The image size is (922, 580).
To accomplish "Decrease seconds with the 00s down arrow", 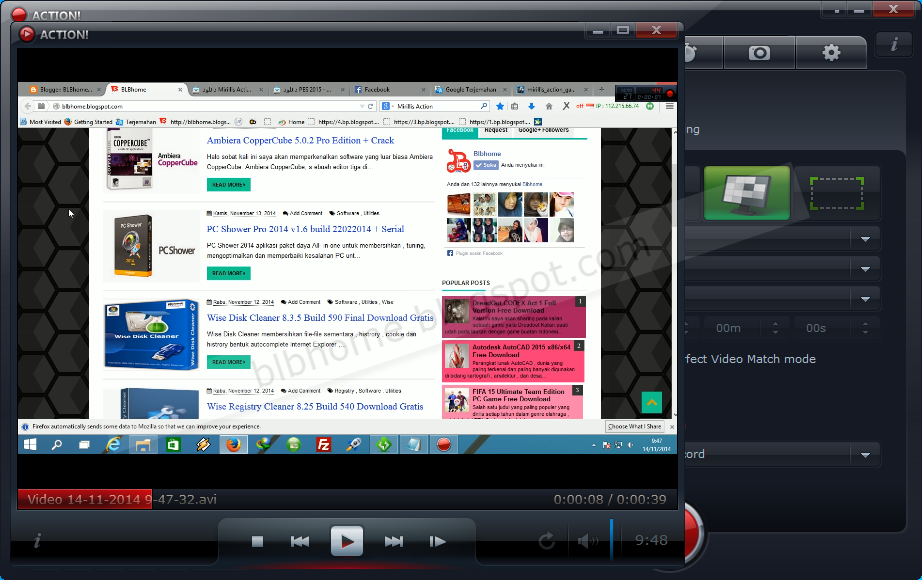I will 865,333.
